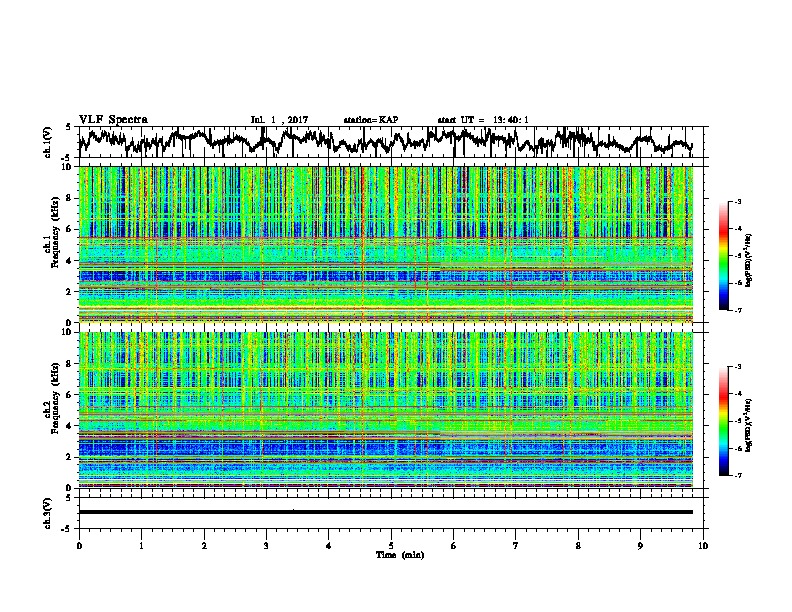The image size is (792, 612).
Task: Click the "-4" tick on ch.1 color bar
Action: [x=738, y=229]
